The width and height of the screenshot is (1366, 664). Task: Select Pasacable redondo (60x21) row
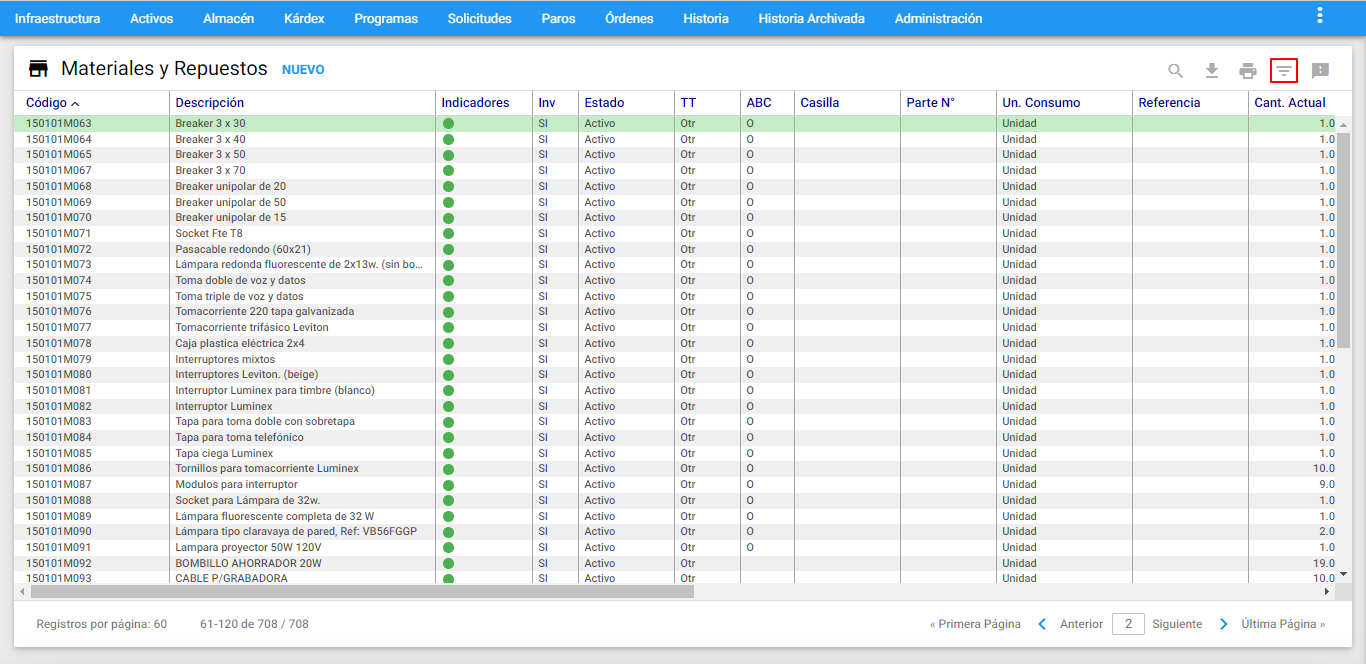[675, 249]
